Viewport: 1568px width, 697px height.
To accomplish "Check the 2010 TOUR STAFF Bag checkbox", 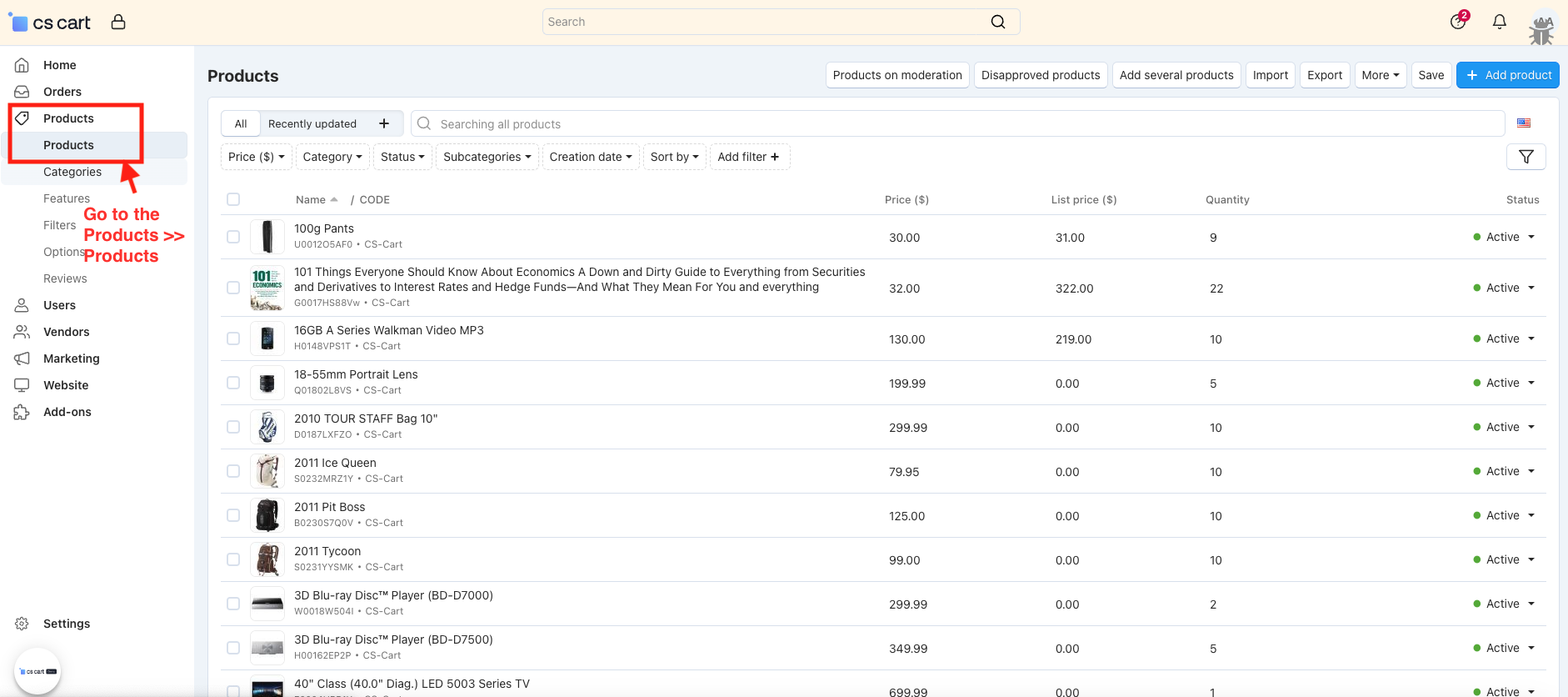I will [x=233, y=427].
